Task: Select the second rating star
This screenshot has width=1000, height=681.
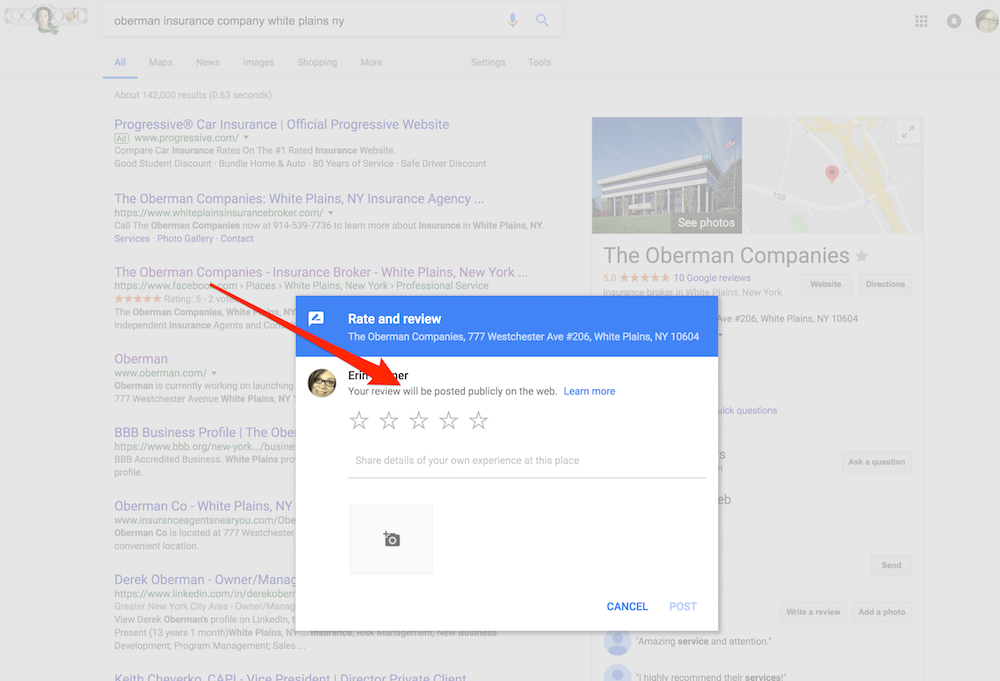Action: [x=389, y=420]
